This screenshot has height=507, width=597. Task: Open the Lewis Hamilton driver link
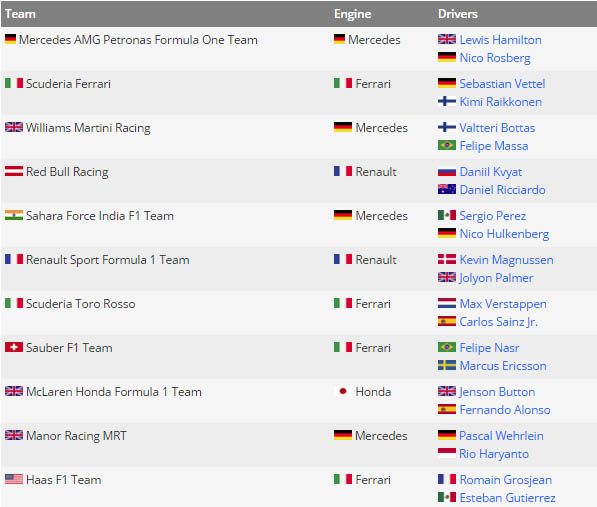(500, 40)
